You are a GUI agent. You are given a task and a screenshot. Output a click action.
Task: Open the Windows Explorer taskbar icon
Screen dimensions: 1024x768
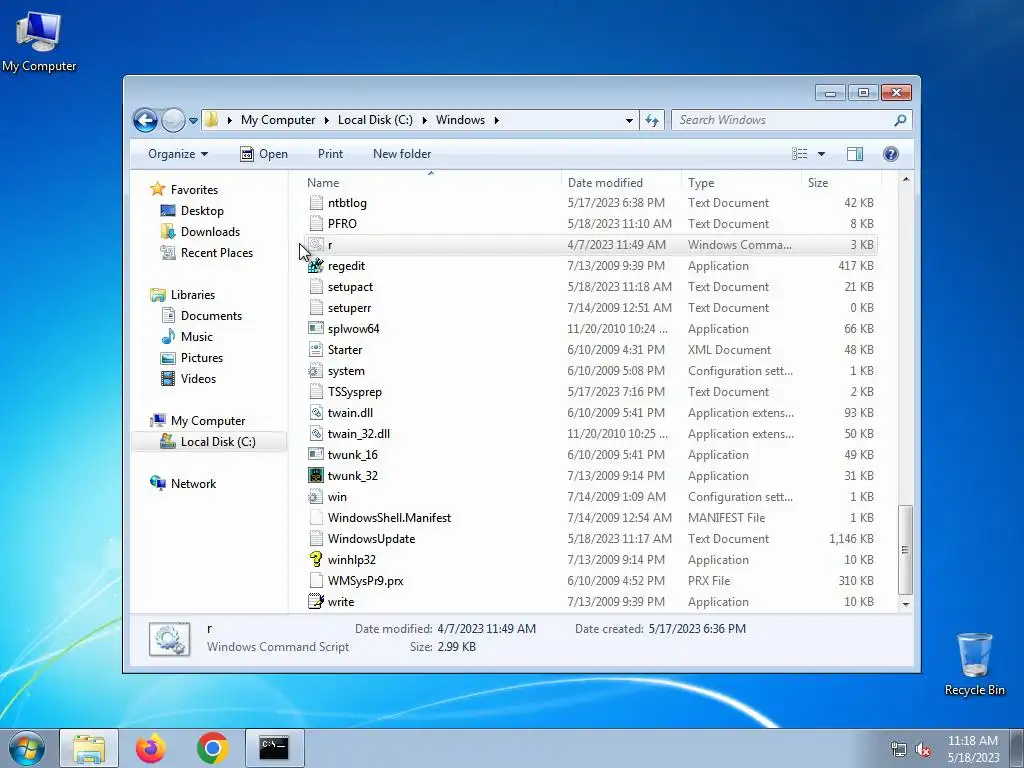[x=89, y=748]
